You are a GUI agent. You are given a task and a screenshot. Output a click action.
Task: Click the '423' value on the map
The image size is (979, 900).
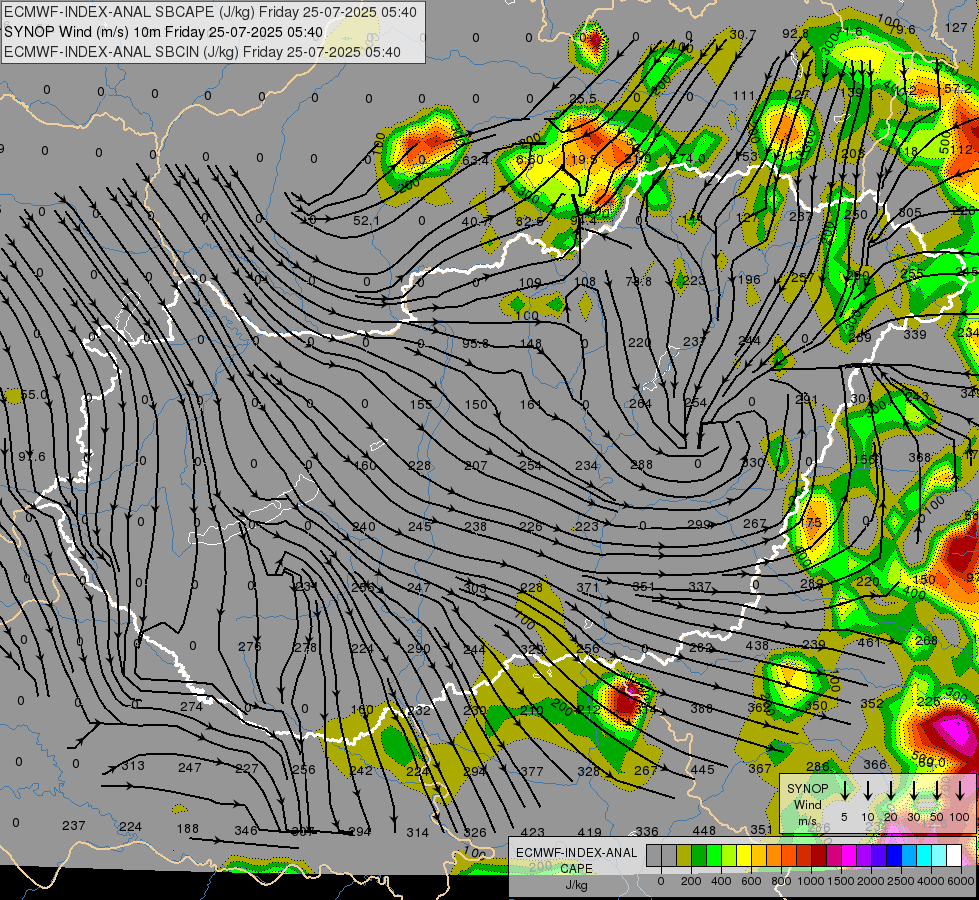point(532,832)
